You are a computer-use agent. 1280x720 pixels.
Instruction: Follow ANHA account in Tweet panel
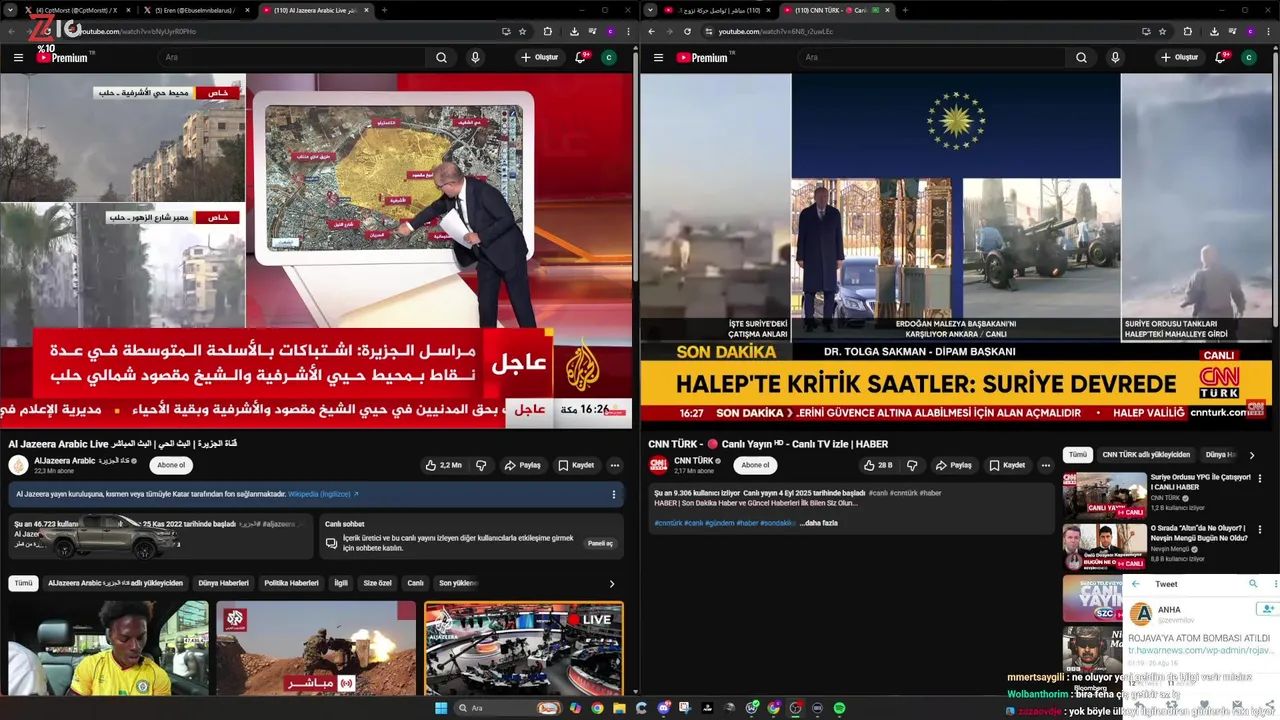[1267, 609]
